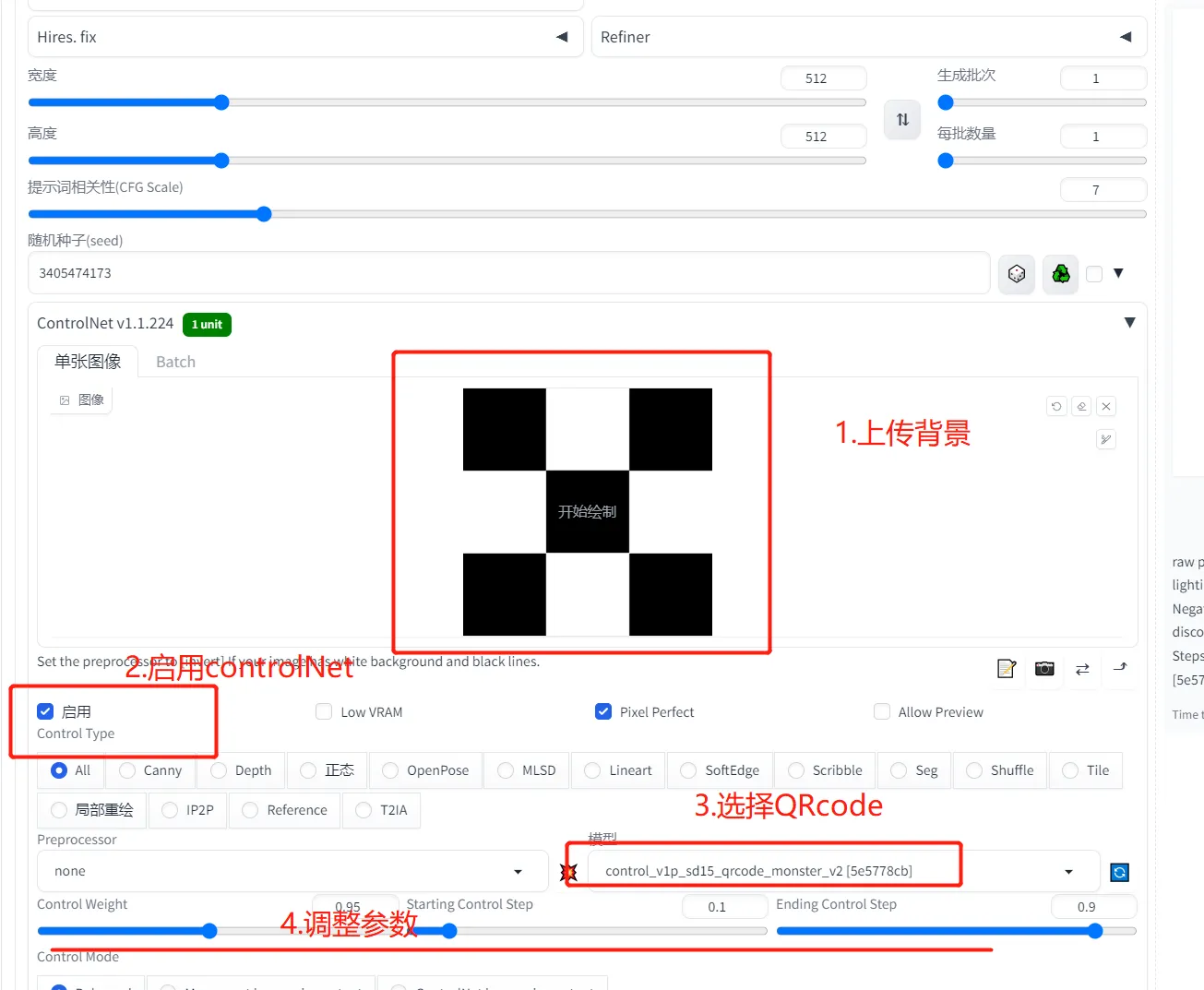Viewport: 1204px width, 990px height.
Task: Switch to the 单张图像 single image tab
Action: (x=88, y=362)
